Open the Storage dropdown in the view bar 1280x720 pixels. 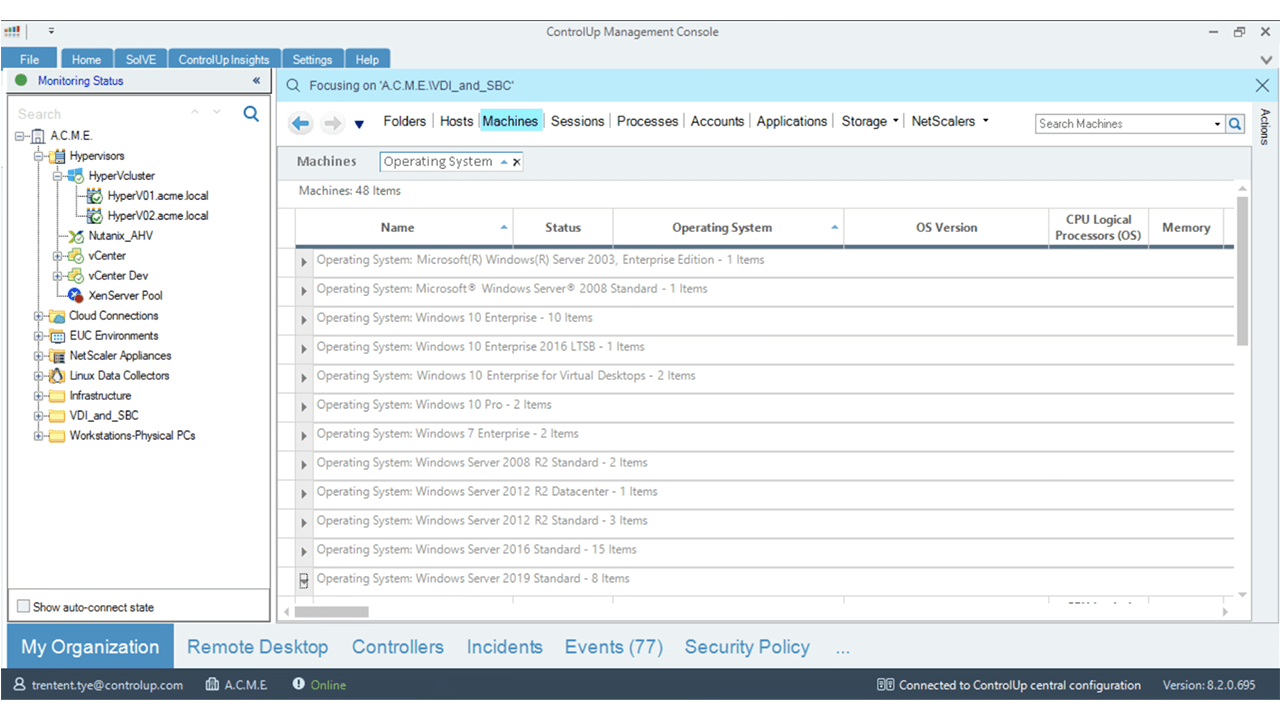coord(868,121)
